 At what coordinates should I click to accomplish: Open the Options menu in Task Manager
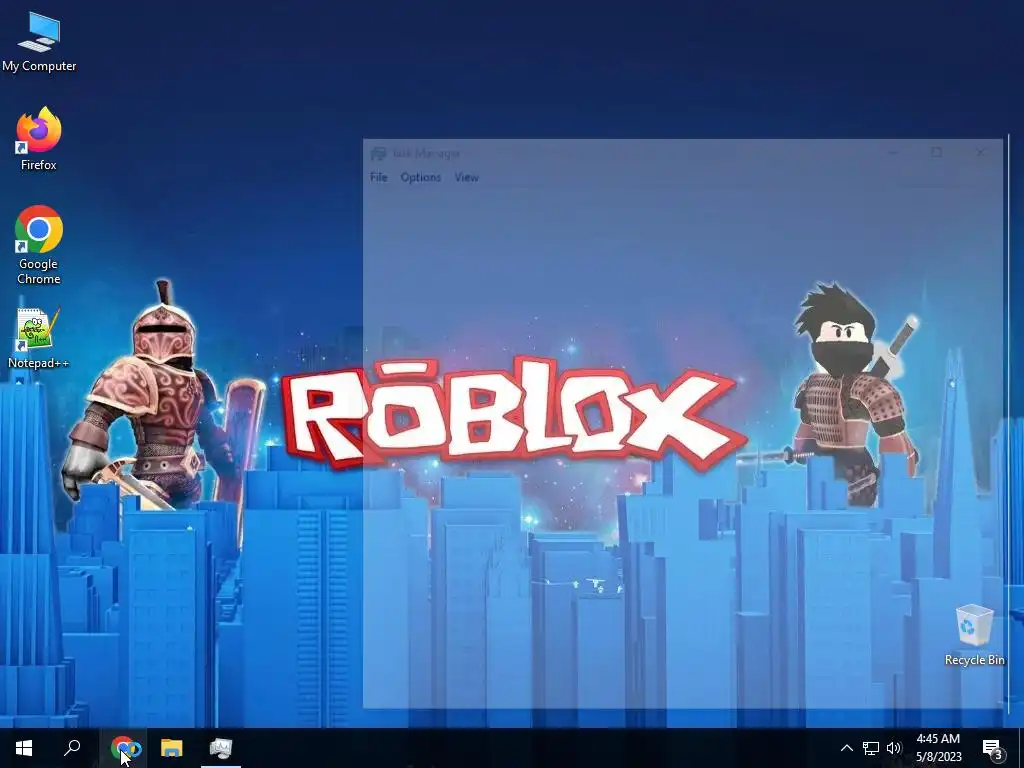[x=421, y=177]
